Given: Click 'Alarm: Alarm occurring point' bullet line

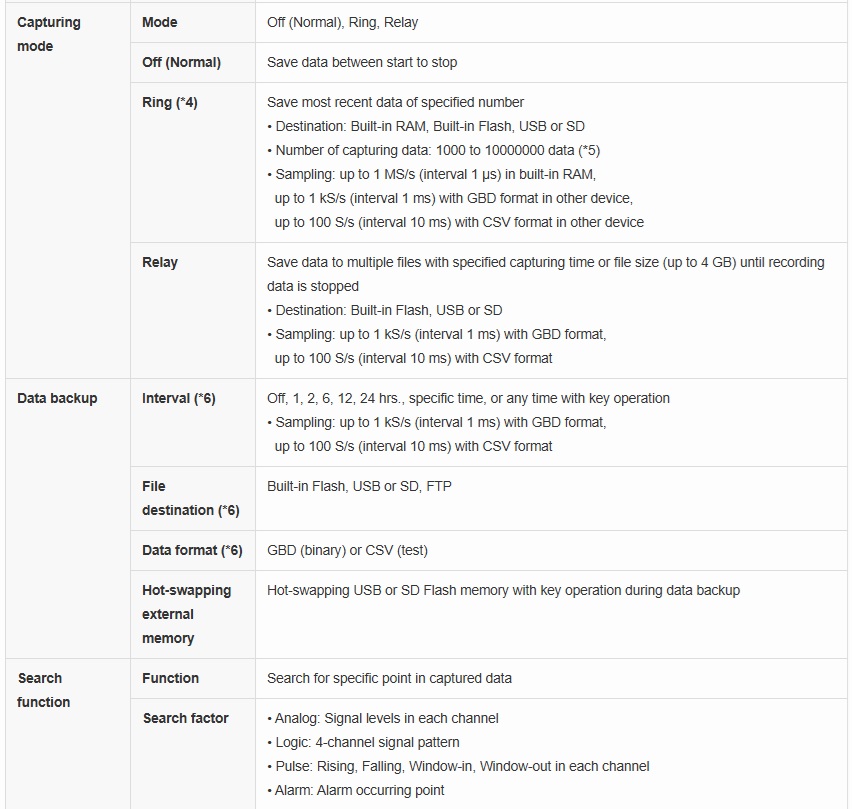Looking at the screenshot, I should point(356,790).
